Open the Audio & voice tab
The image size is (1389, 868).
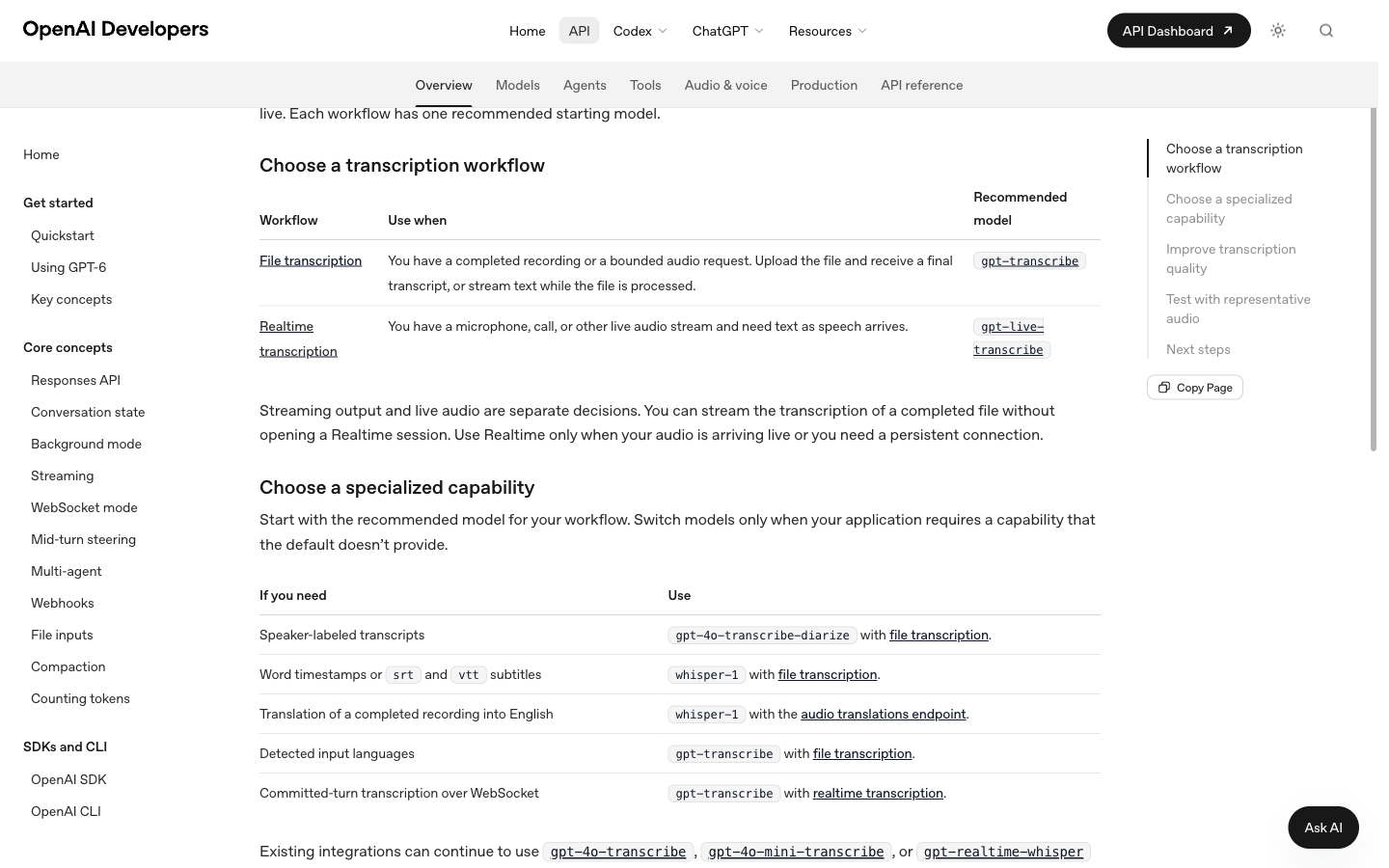(726, 85)
